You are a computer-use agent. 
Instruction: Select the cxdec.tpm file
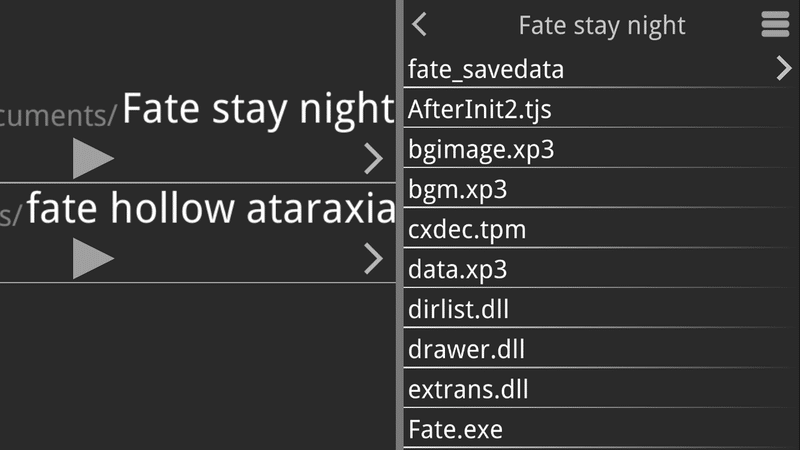point(467,230)
